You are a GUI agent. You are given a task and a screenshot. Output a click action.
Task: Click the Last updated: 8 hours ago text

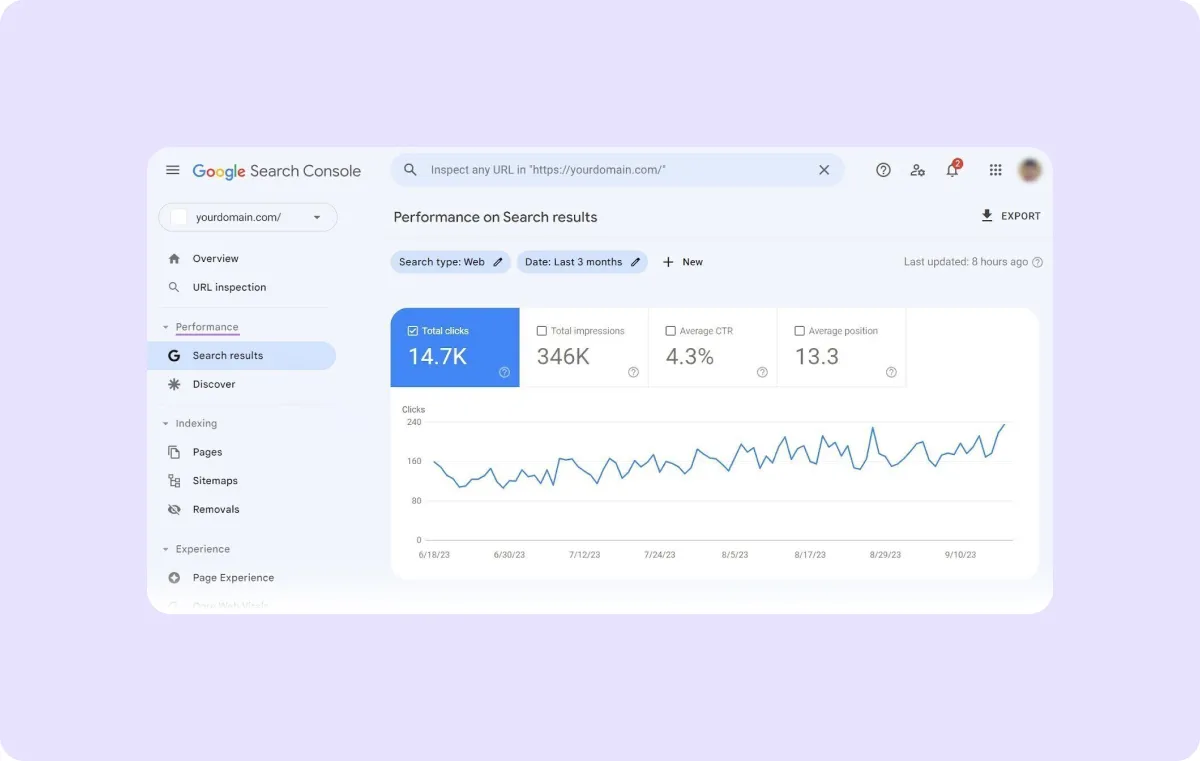(966, 262)
